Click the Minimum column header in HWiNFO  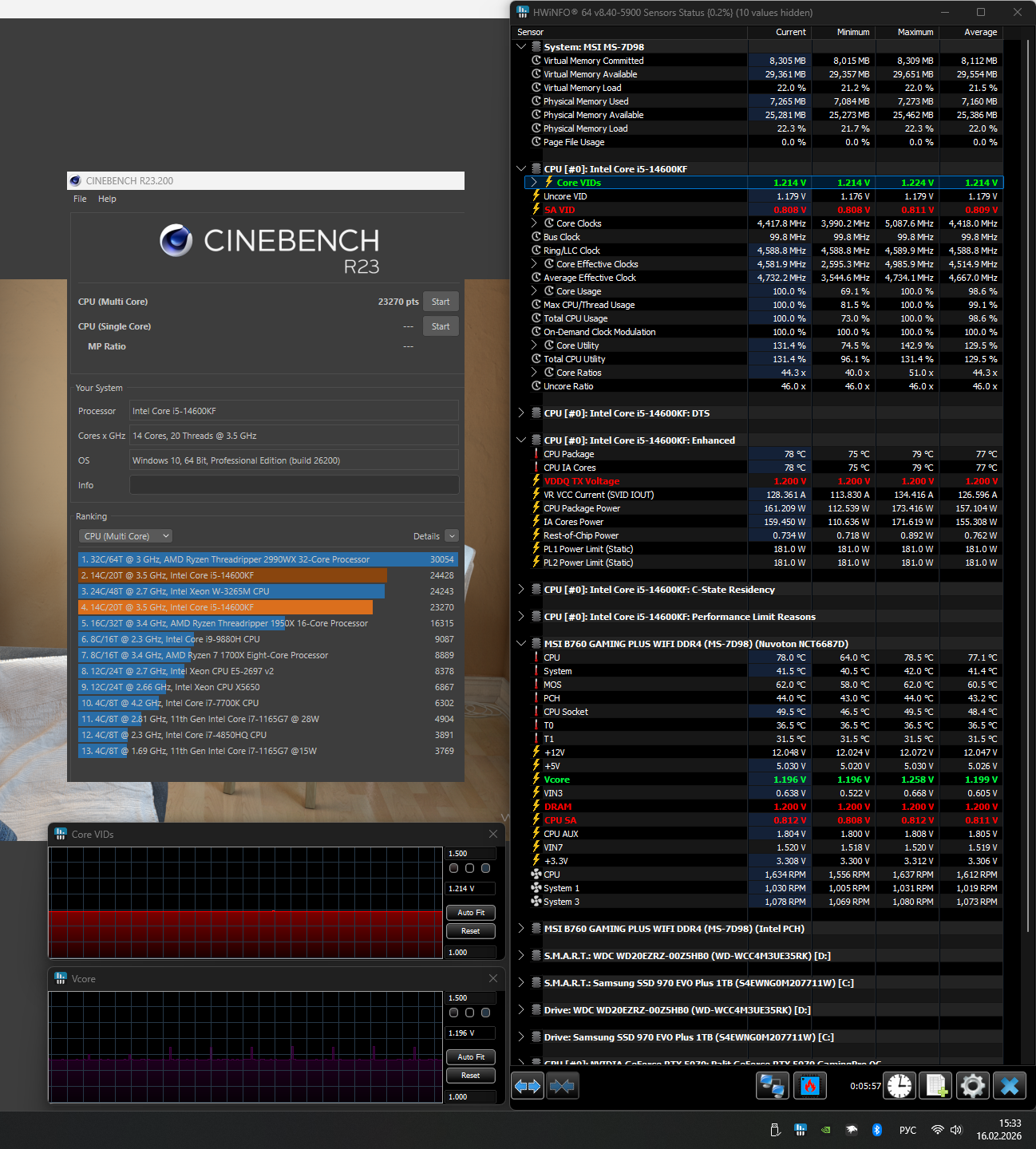click(x=844, y=32)
